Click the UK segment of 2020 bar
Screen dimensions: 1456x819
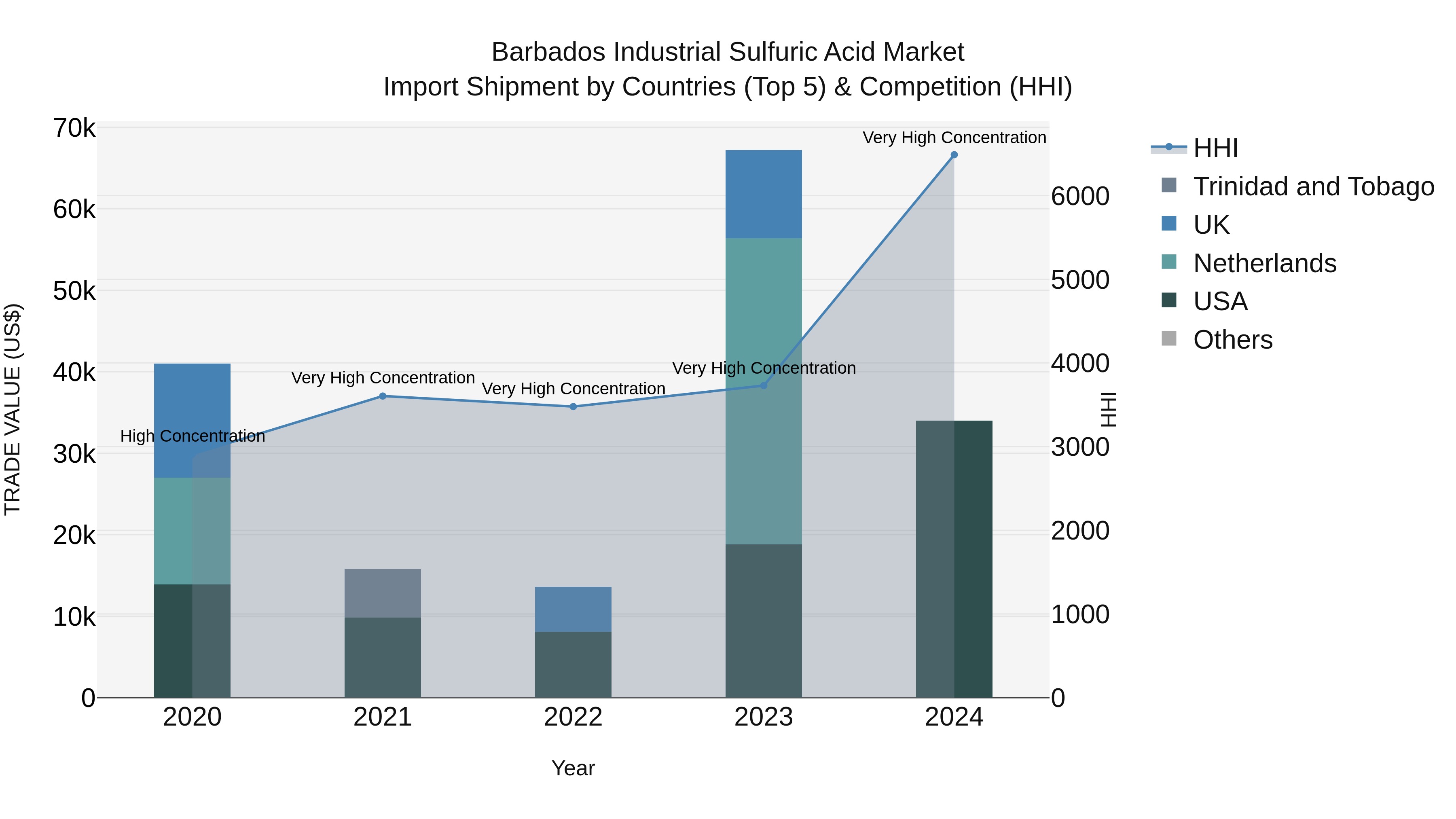(192, 421)
